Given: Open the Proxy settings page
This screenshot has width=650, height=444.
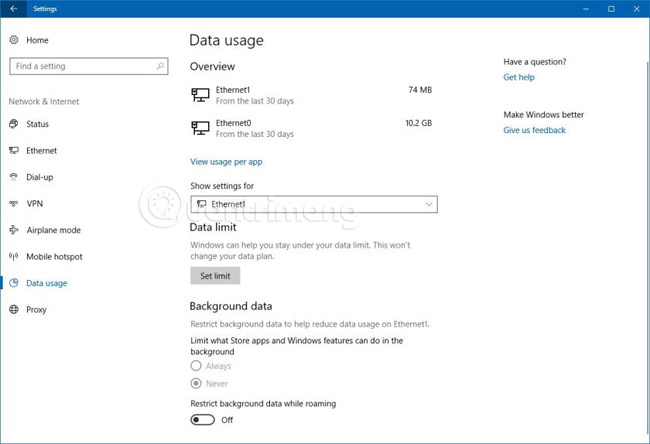Looking at the screenshot, I should pos(36,310).
